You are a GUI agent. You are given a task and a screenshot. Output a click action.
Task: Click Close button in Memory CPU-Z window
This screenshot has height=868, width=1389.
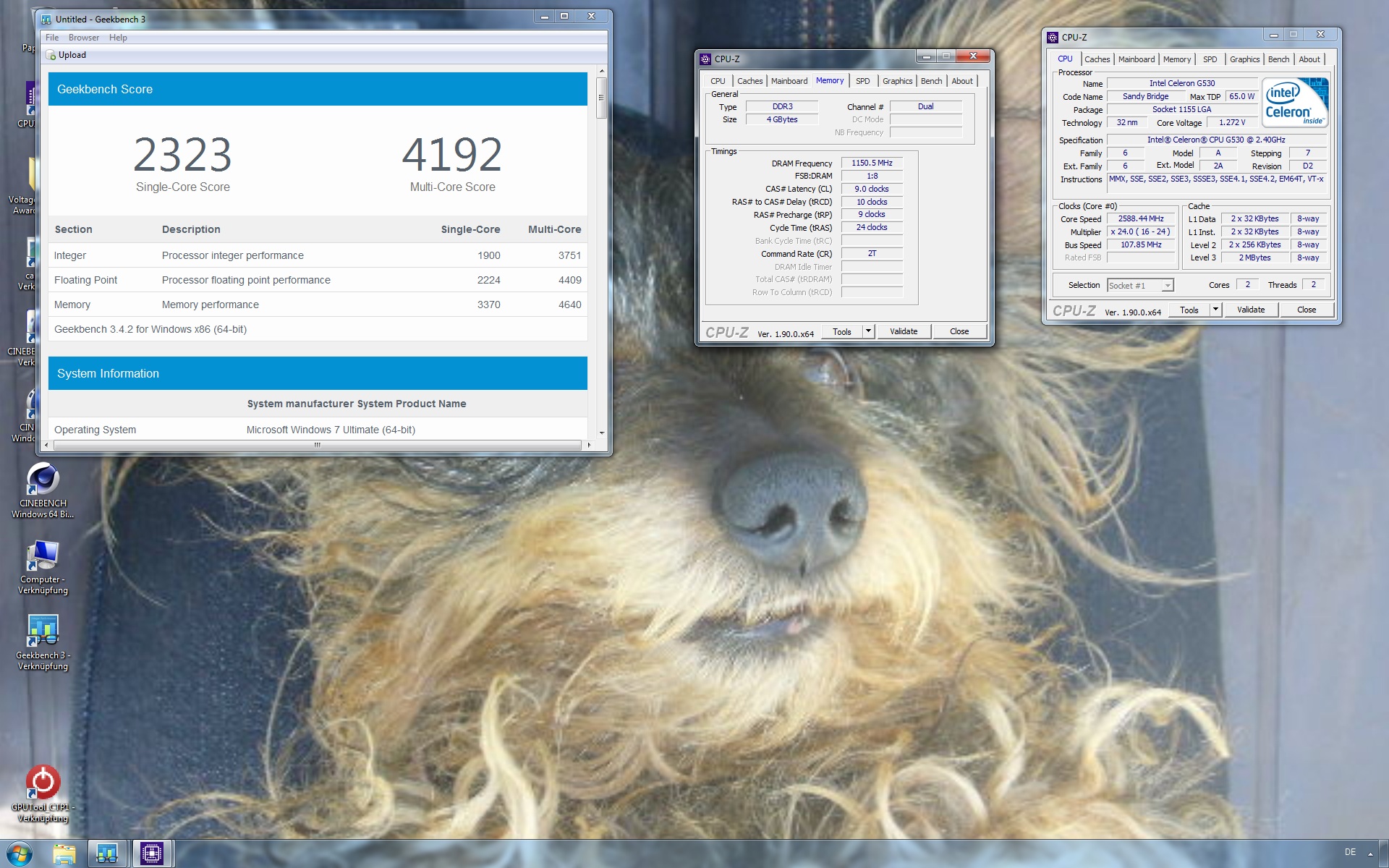(959, 332)
